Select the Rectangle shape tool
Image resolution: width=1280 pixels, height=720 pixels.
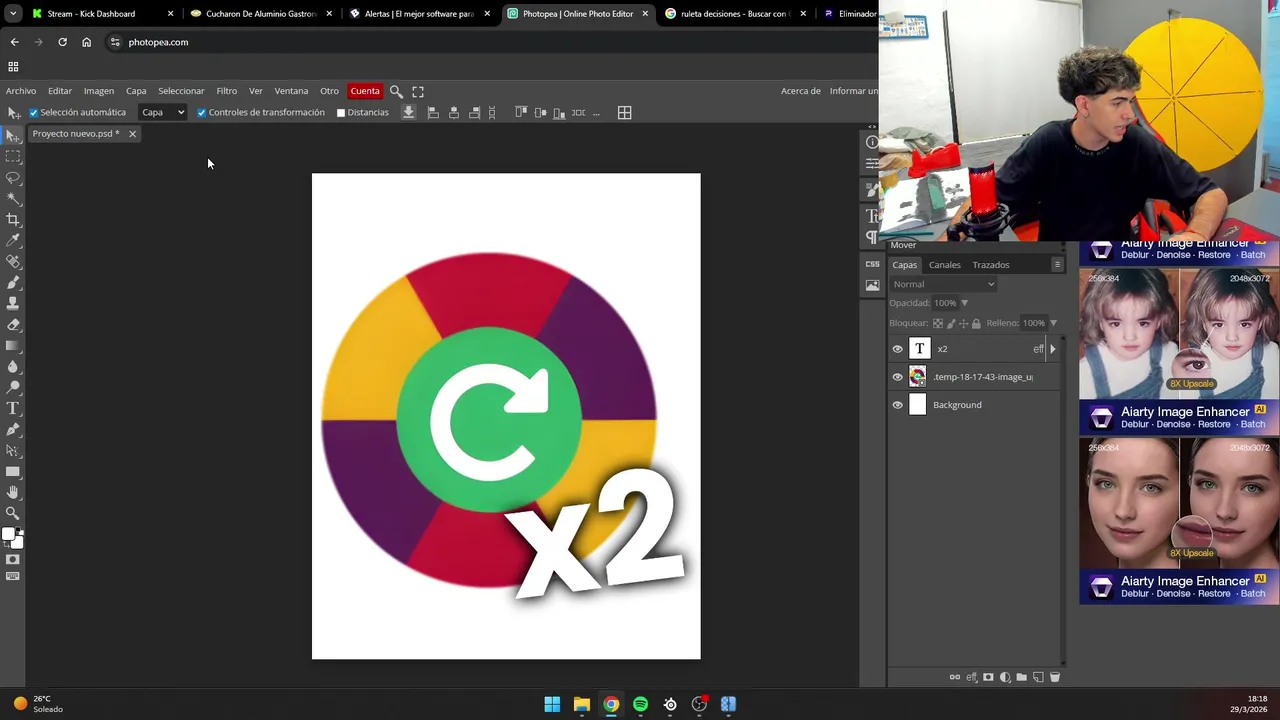point(13,471)
